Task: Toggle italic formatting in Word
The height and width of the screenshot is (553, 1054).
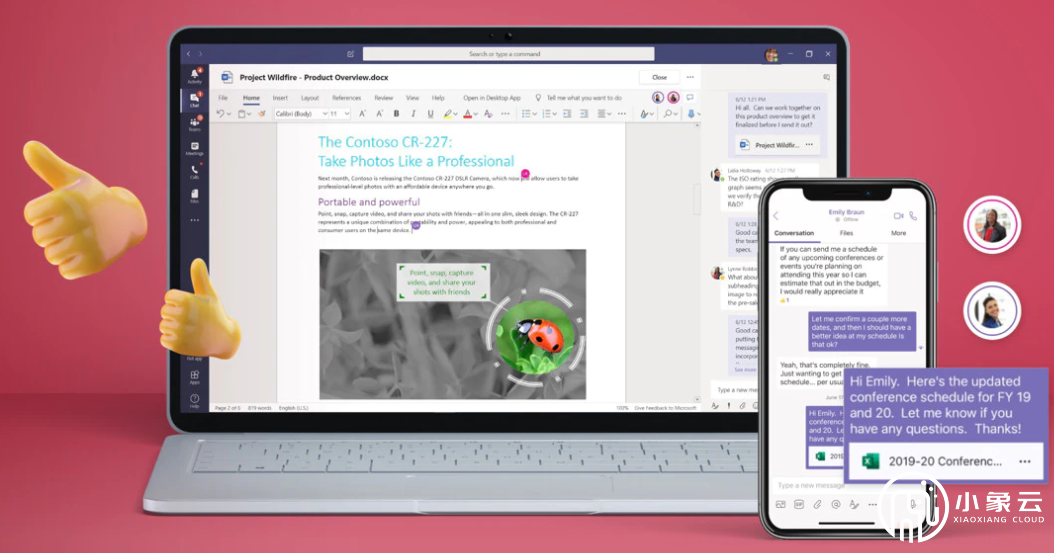Action: pos(413,114)
